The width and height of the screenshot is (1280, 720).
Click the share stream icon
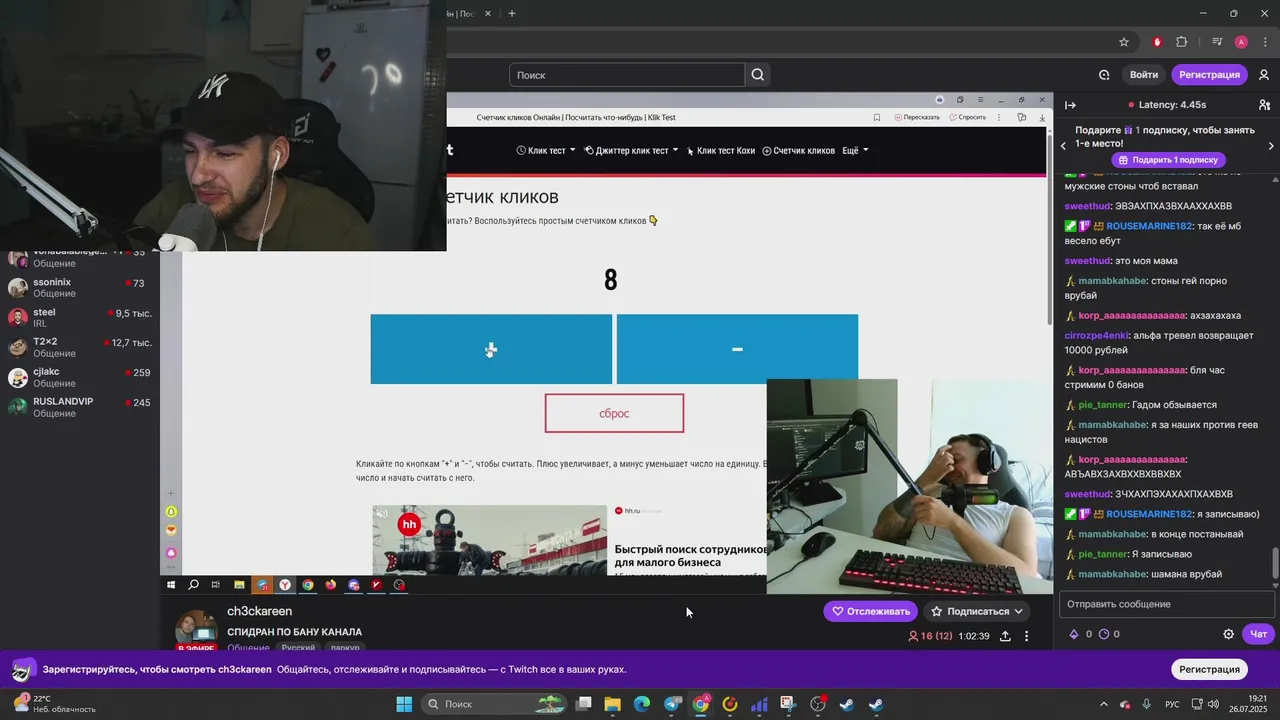click(1005, 636)
